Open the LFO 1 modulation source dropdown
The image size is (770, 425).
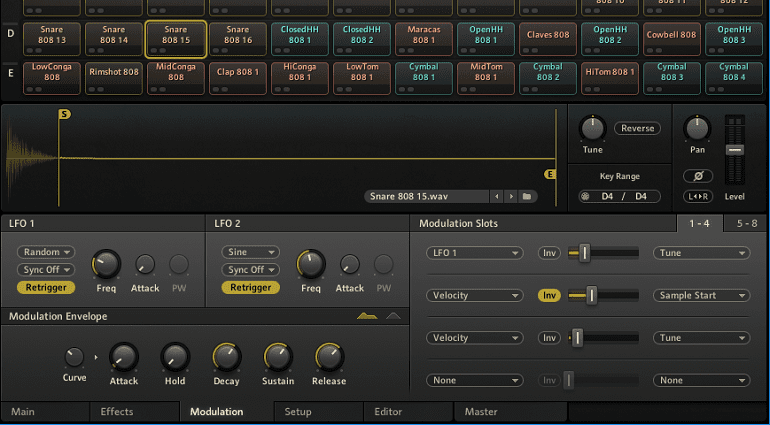(x=474, y=253)
